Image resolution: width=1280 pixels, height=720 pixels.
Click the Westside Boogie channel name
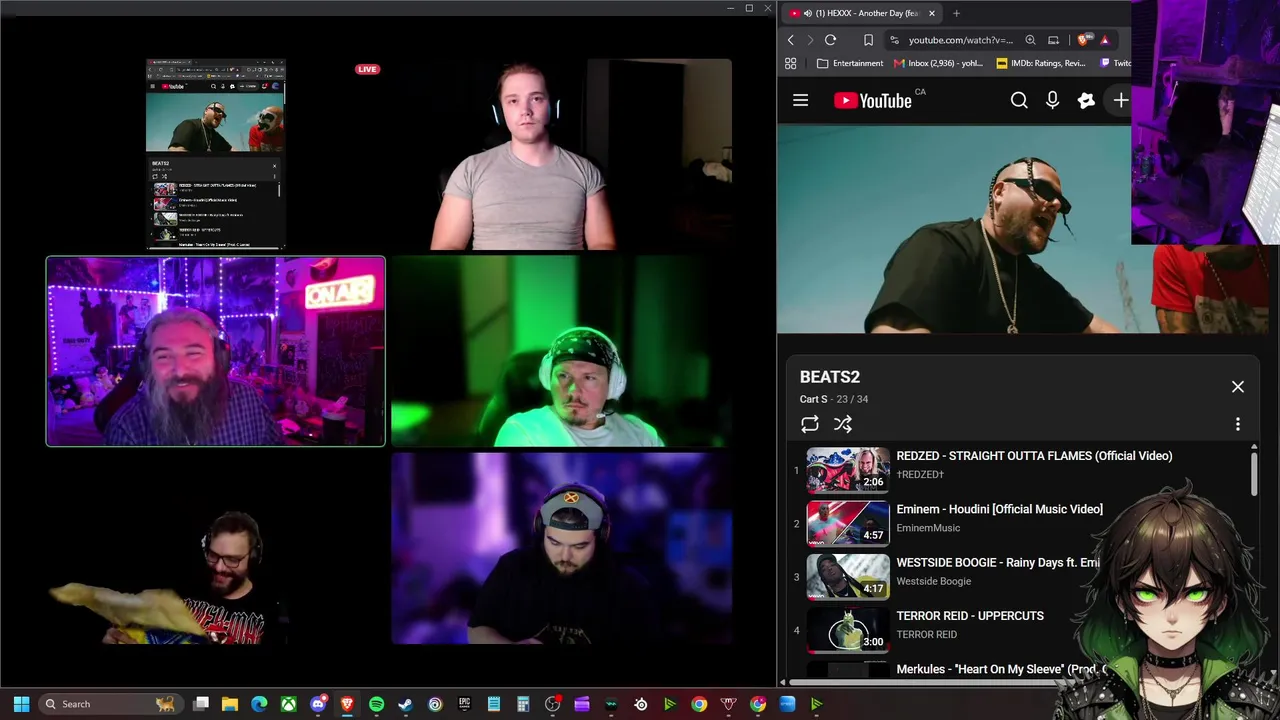[934, 581]
